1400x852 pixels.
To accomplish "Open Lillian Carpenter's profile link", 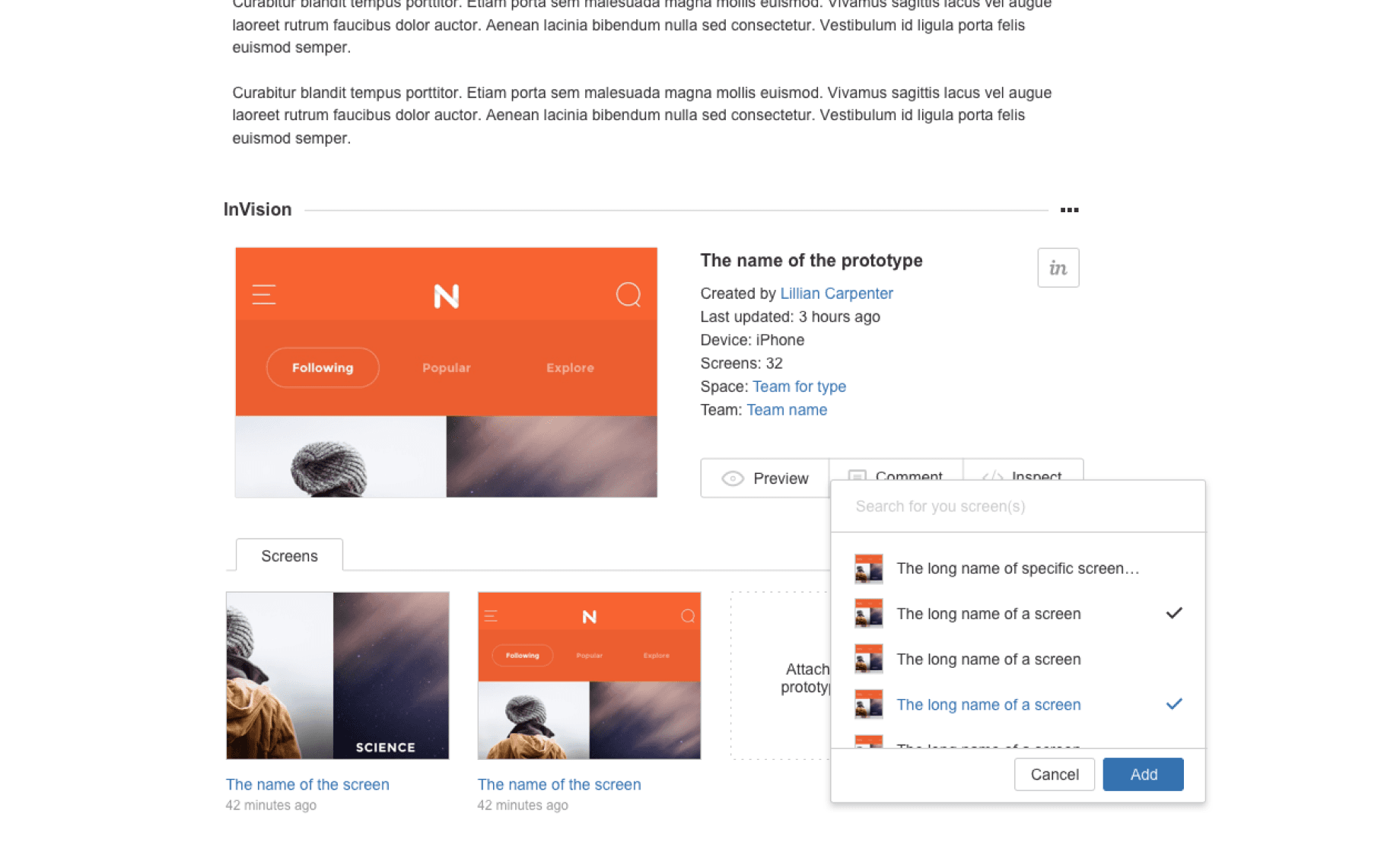I will click(836, 294).
